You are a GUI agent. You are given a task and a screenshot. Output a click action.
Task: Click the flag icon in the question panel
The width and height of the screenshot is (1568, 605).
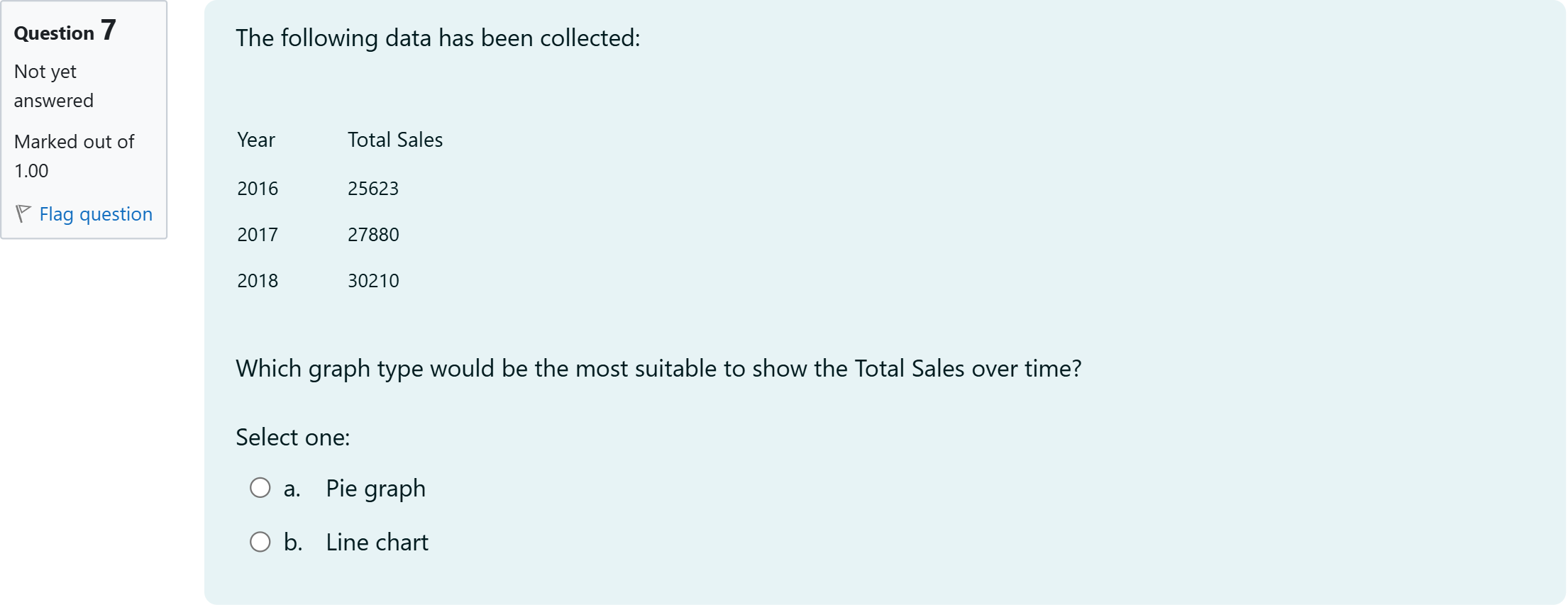click(x=23, y=213)
